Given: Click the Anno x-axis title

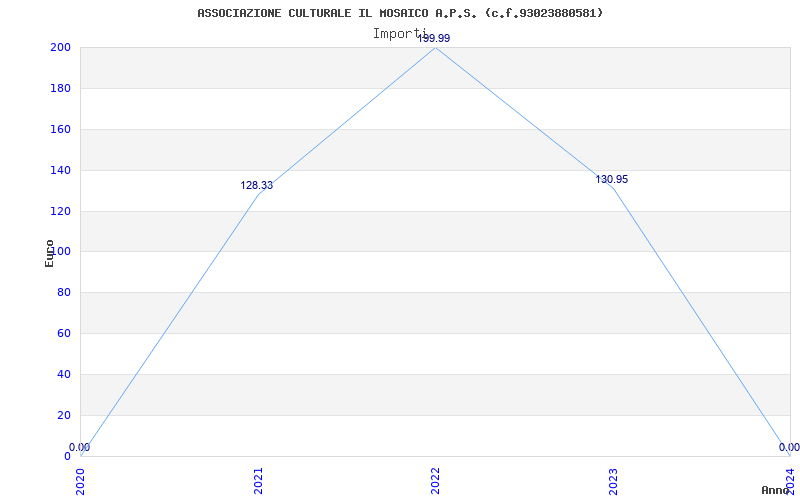Looking at the screenshot, I should click(x=776, y=490).
